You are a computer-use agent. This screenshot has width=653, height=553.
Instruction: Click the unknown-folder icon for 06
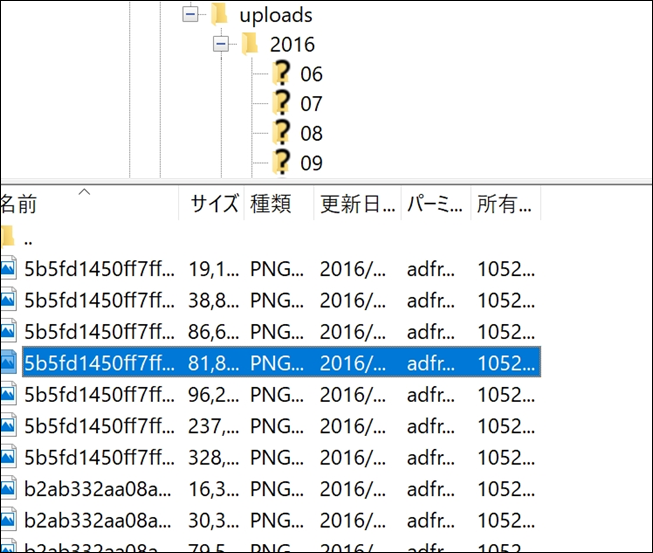click(282, 73)
